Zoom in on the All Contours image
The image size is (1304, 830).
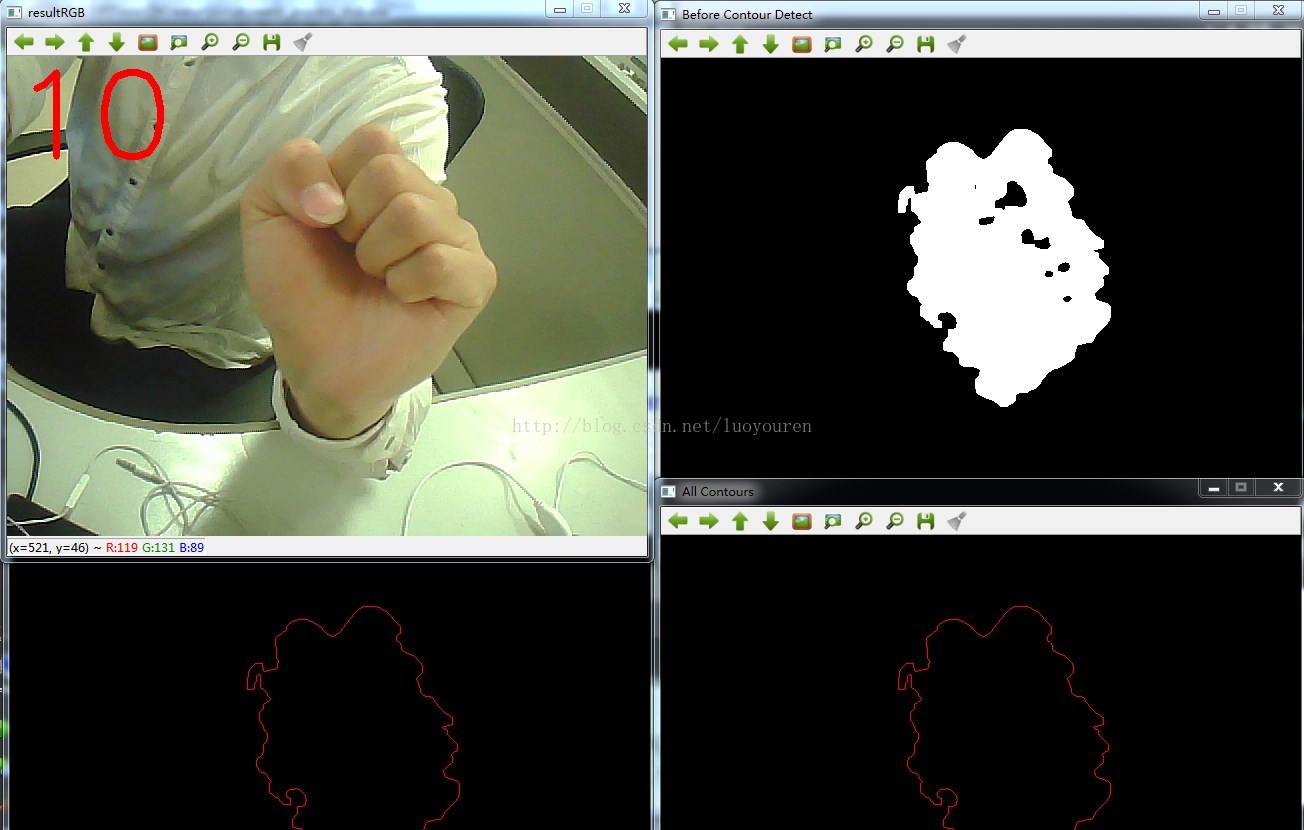(x=864, y=521)
